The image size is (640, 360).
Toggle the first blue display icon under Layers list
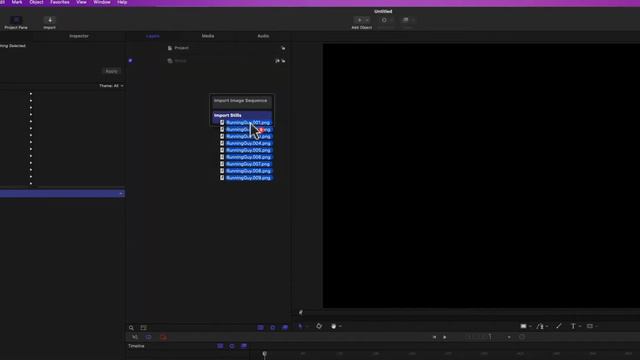pos(260,328)
